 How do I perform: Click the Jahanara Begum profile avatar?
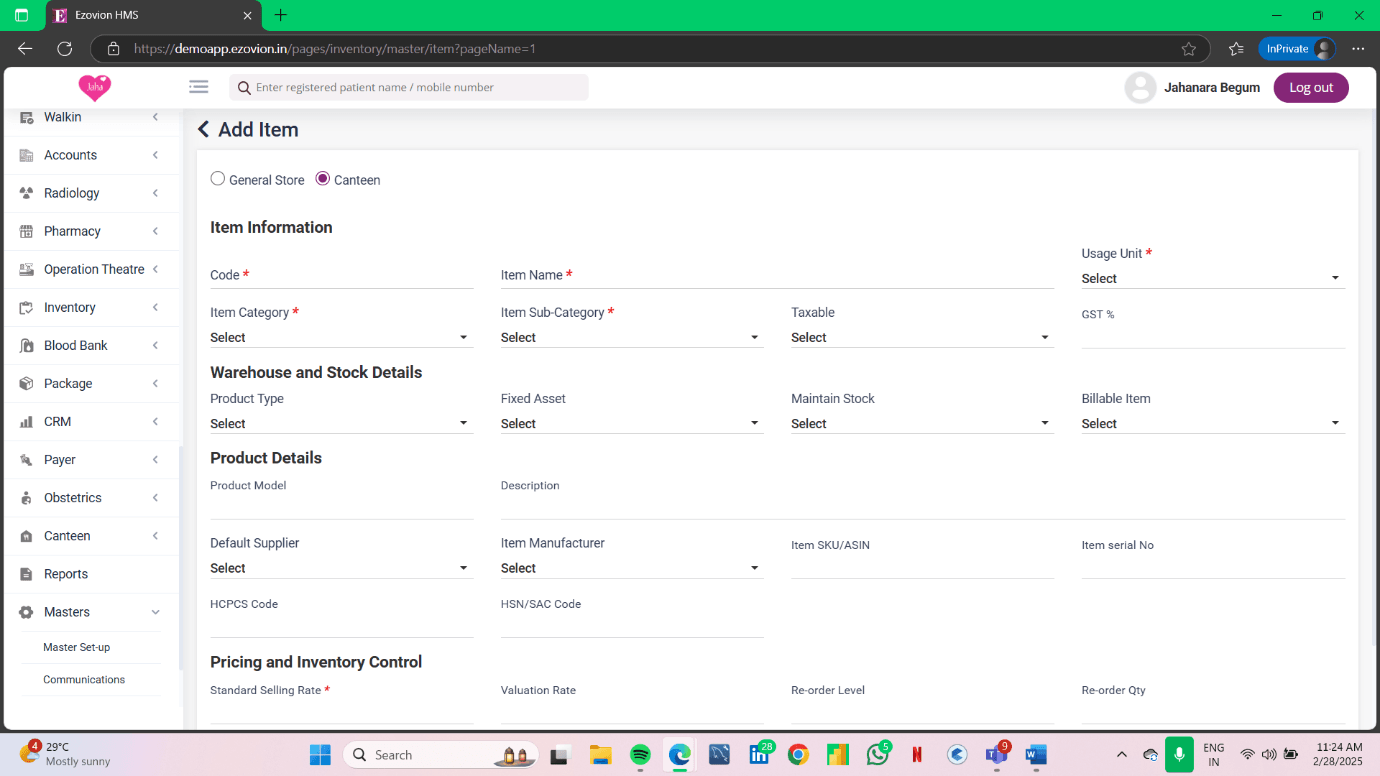pyautogui.click(x=1140, y=88)
